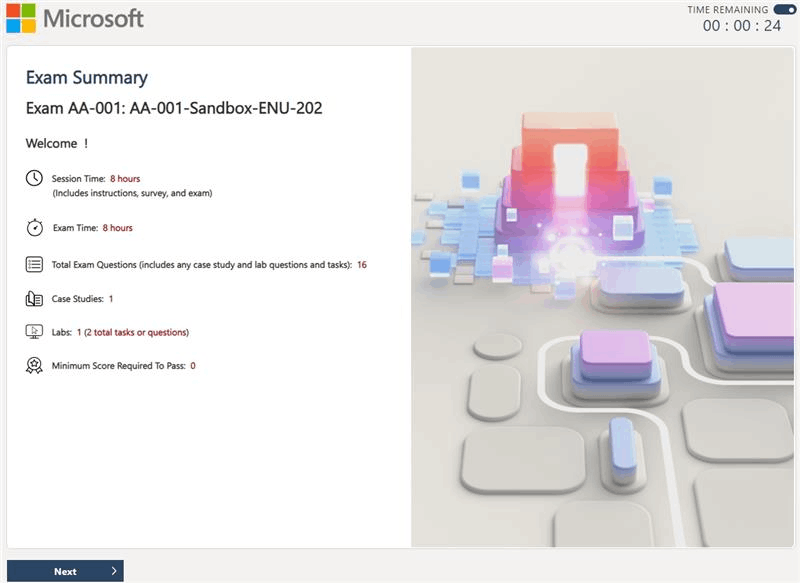Click the TIME REMAINING label

[728, 10]
